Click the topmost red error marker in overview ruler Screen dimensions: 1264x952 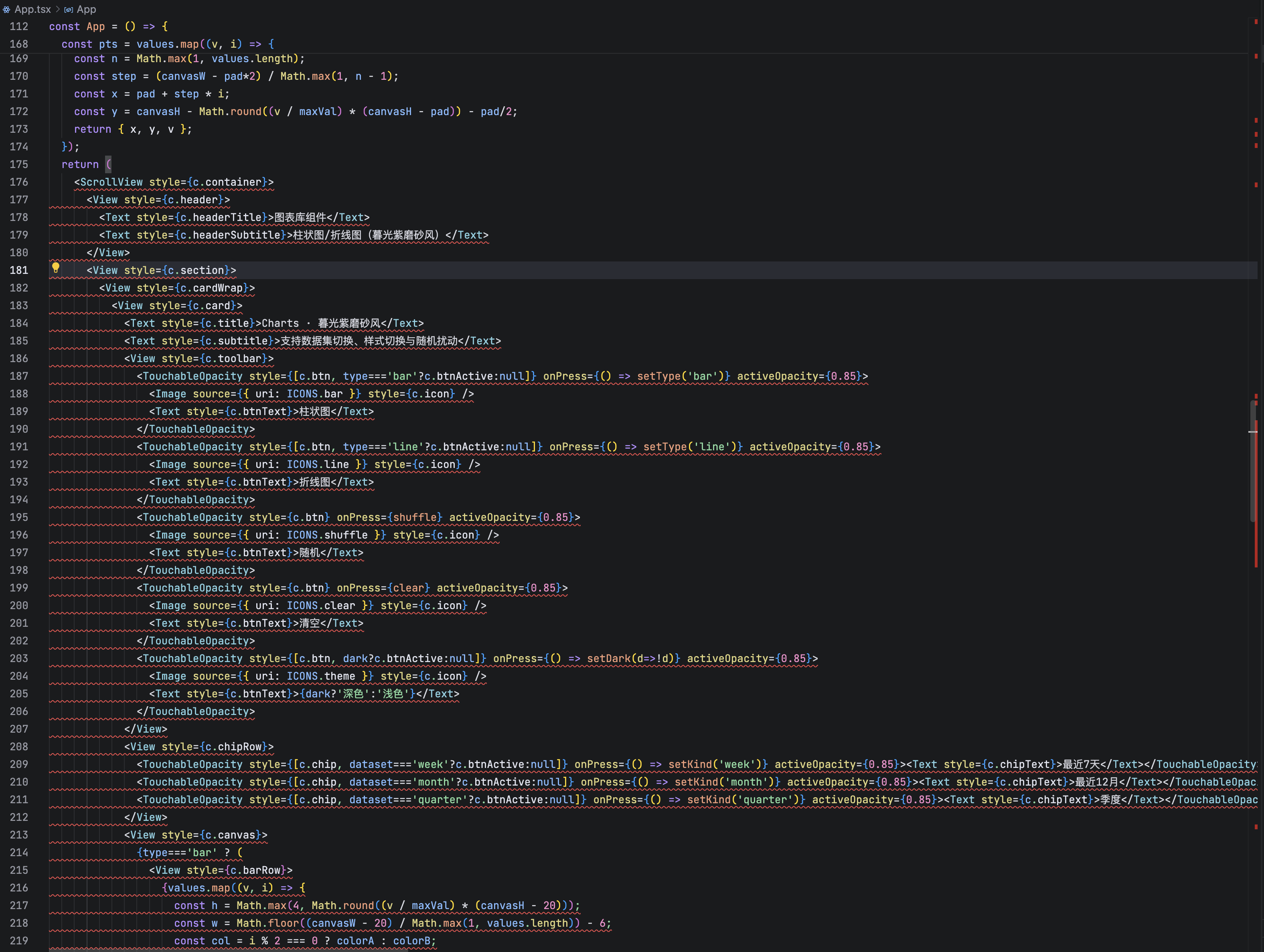pyautogui.click(x=1256, y=22)
